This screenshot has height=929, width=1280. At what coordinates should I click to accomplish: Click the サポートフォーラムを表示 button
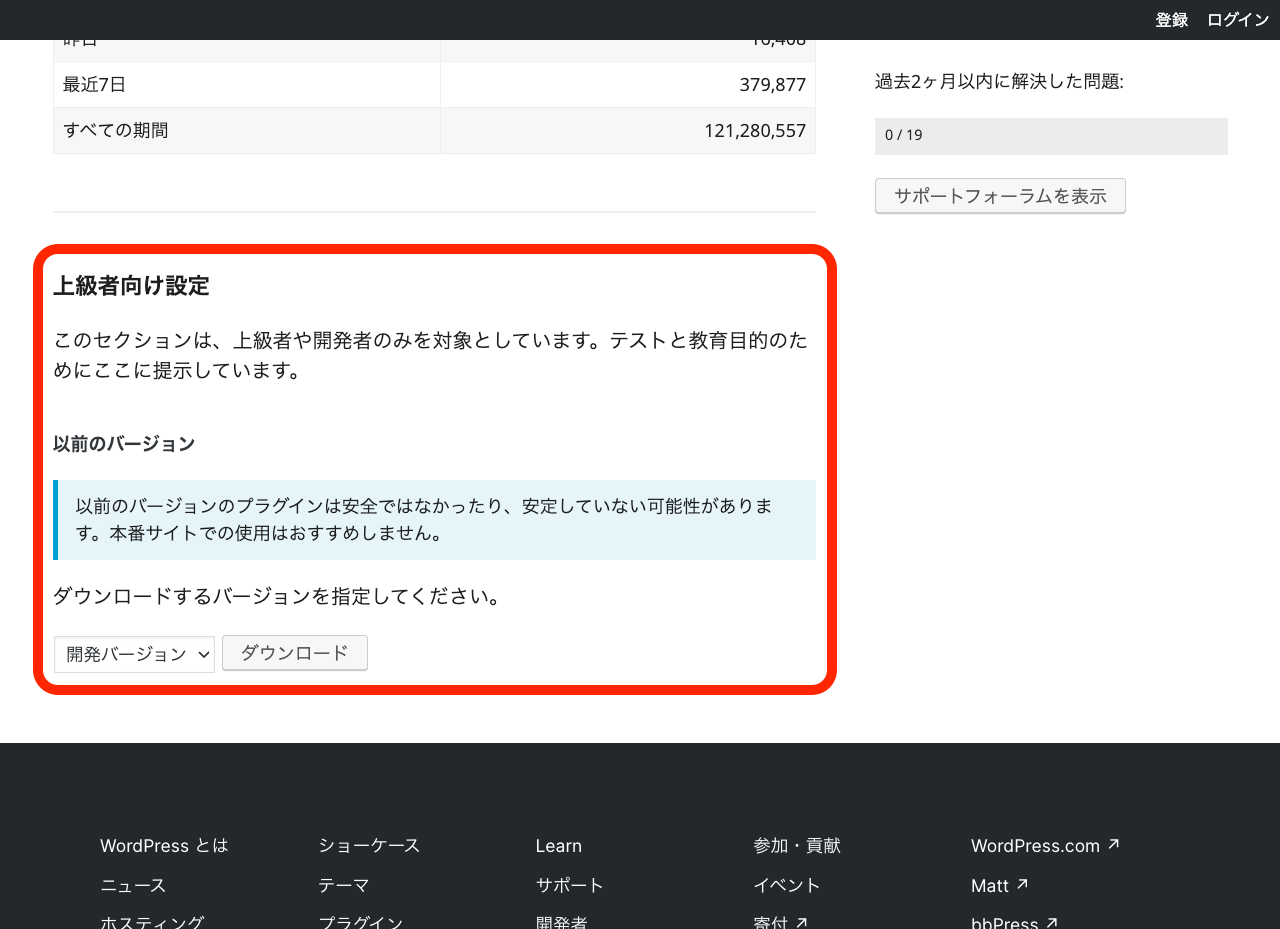pos(1000,196)
